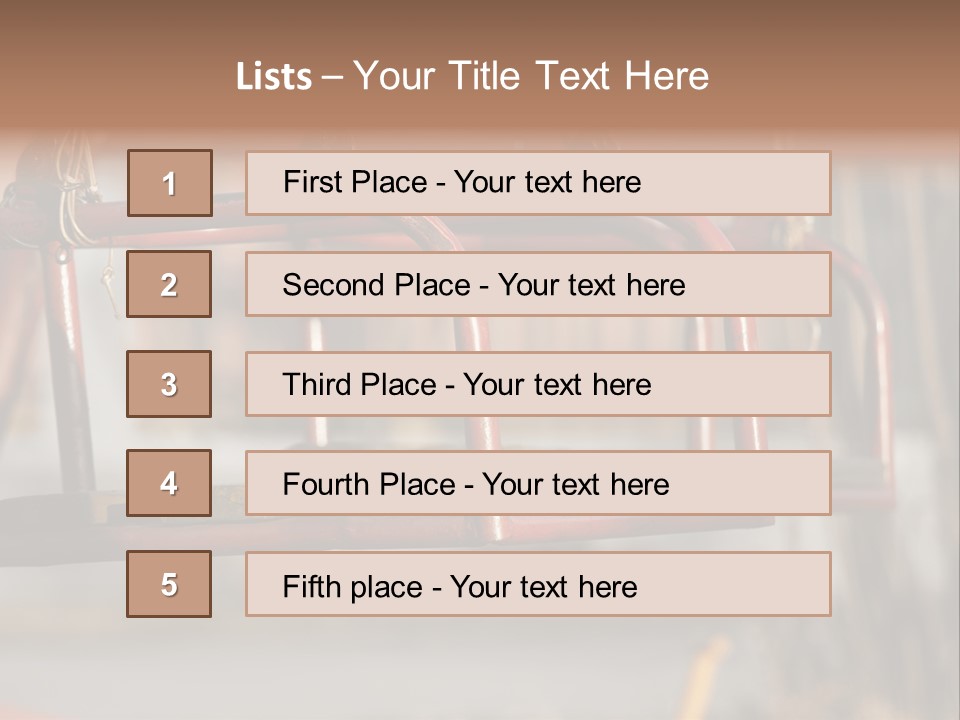This screenshot has height=720, width=960.
Task: Click the dash after Lists in the title
Action: pyautogui.click(x=331, y=77)
